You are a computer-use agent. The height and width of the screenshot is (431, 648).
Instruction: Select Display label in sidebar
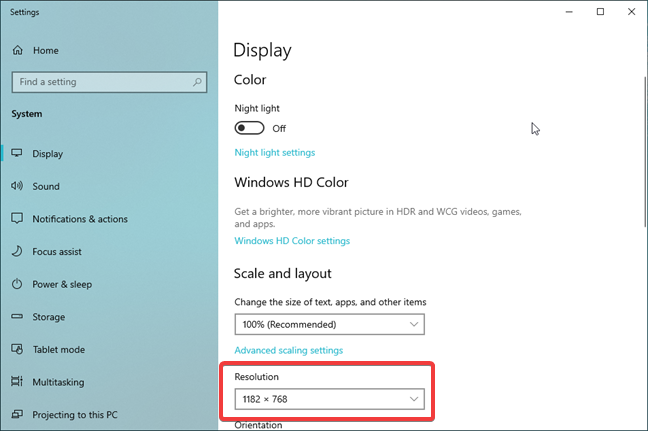pos(48,154)
